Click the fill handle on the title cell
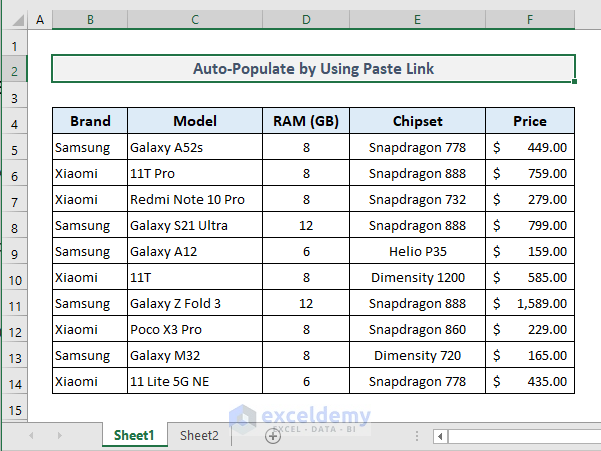The image size is (601, 451). [x=574, y=81]
